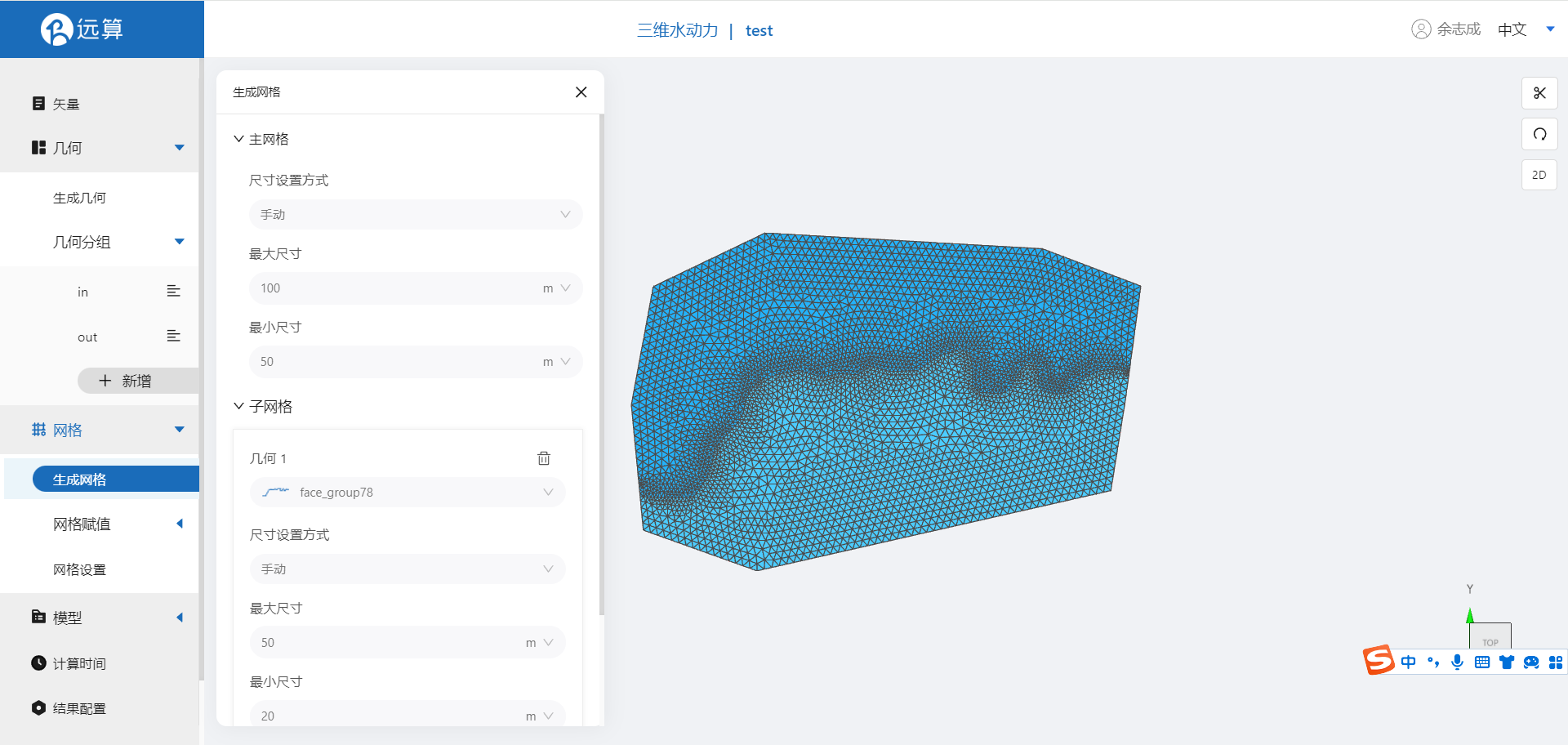Image resolution: width=1568 pixels, height=745 pixels.
Task: Open options icon for group out
Action: (x=173, y=337)
